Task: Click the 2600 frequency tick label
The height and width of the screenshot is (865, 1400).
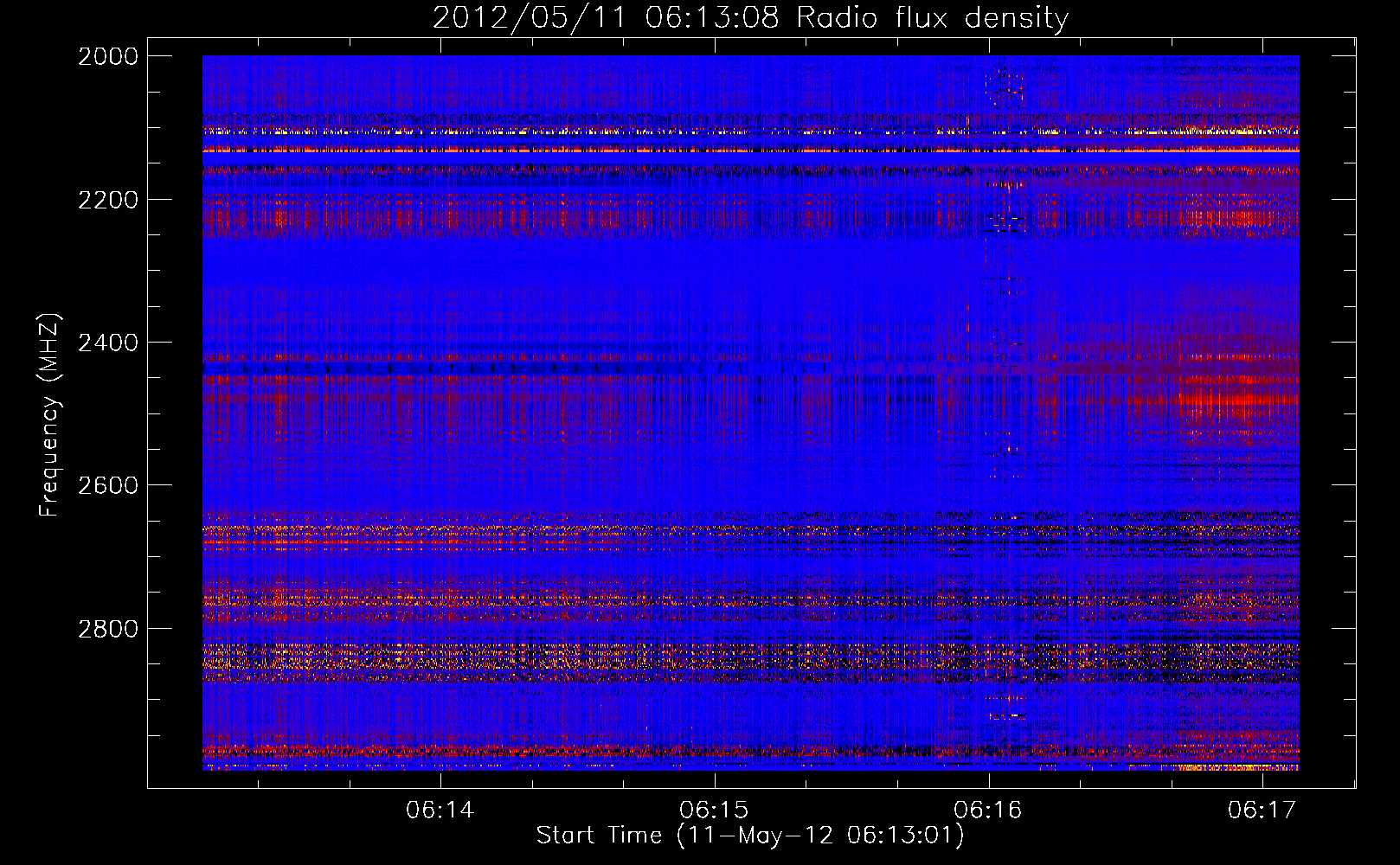Action: coord(108,485)
